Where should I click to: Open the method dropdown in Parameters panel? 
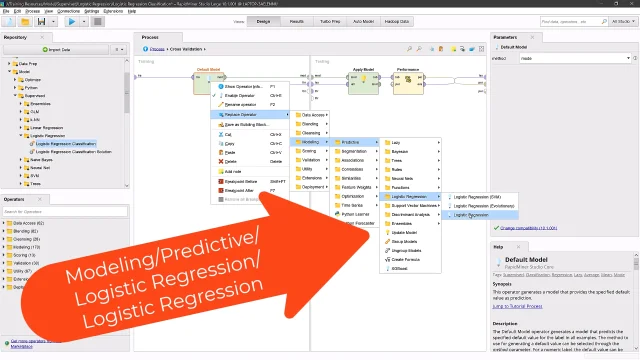tap(576, 58)
